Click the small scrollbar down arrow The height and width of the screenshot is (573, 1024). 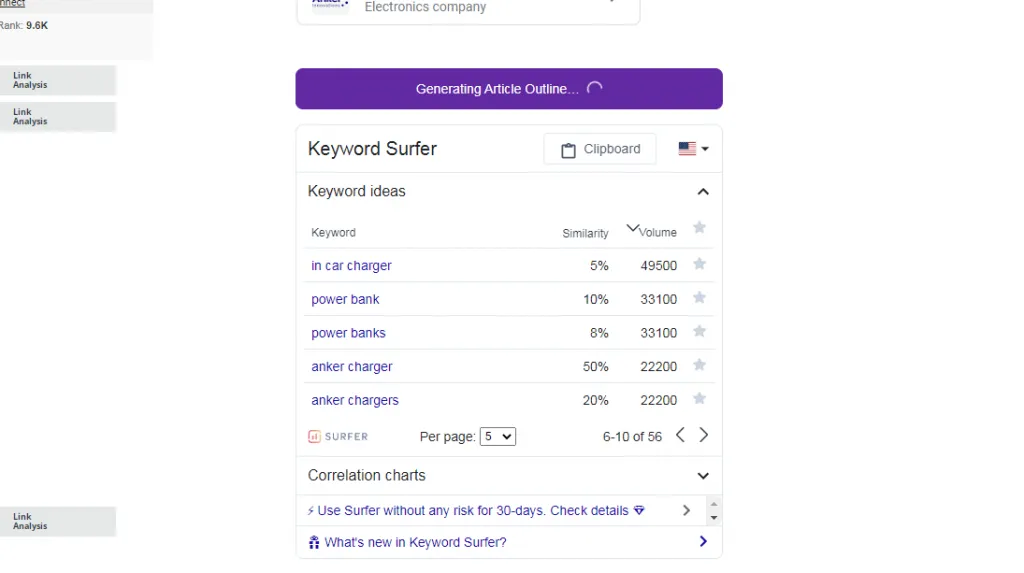pos(714,518)
